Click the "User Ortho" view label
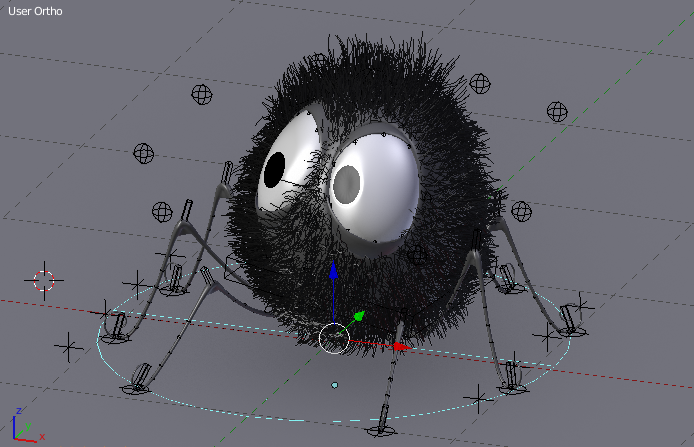Screen dimensions: 694x447 [35, 11]
